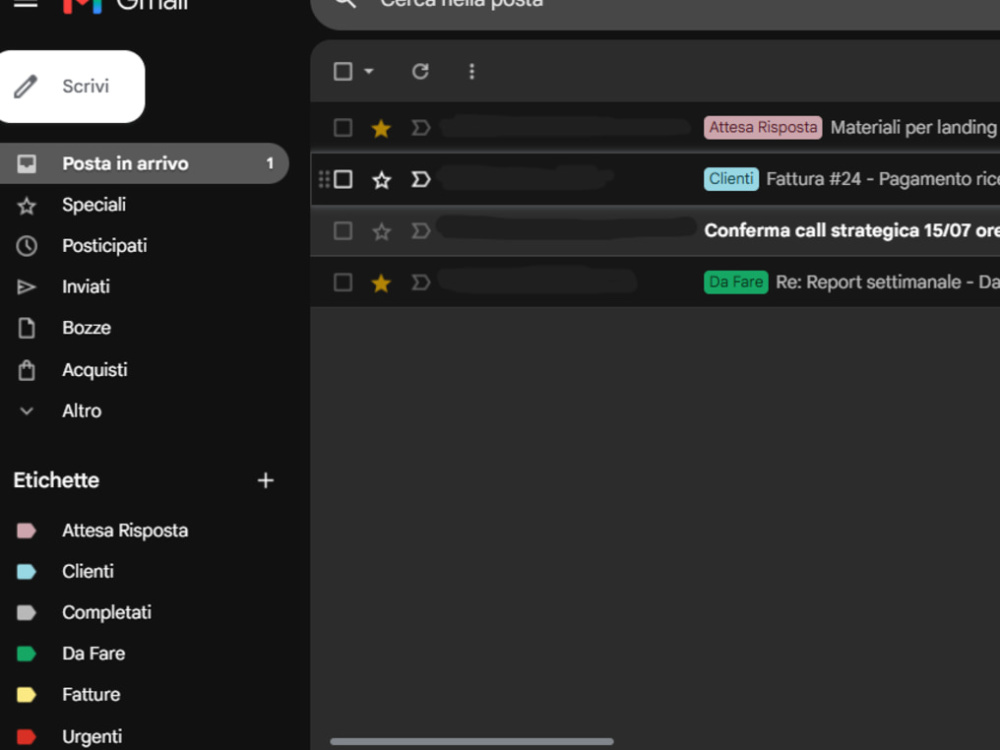Screen dimensions: 1000x750
Task: Toggle importance marker on 'Re: Report settimanale' email
Action: coord(420,282)
